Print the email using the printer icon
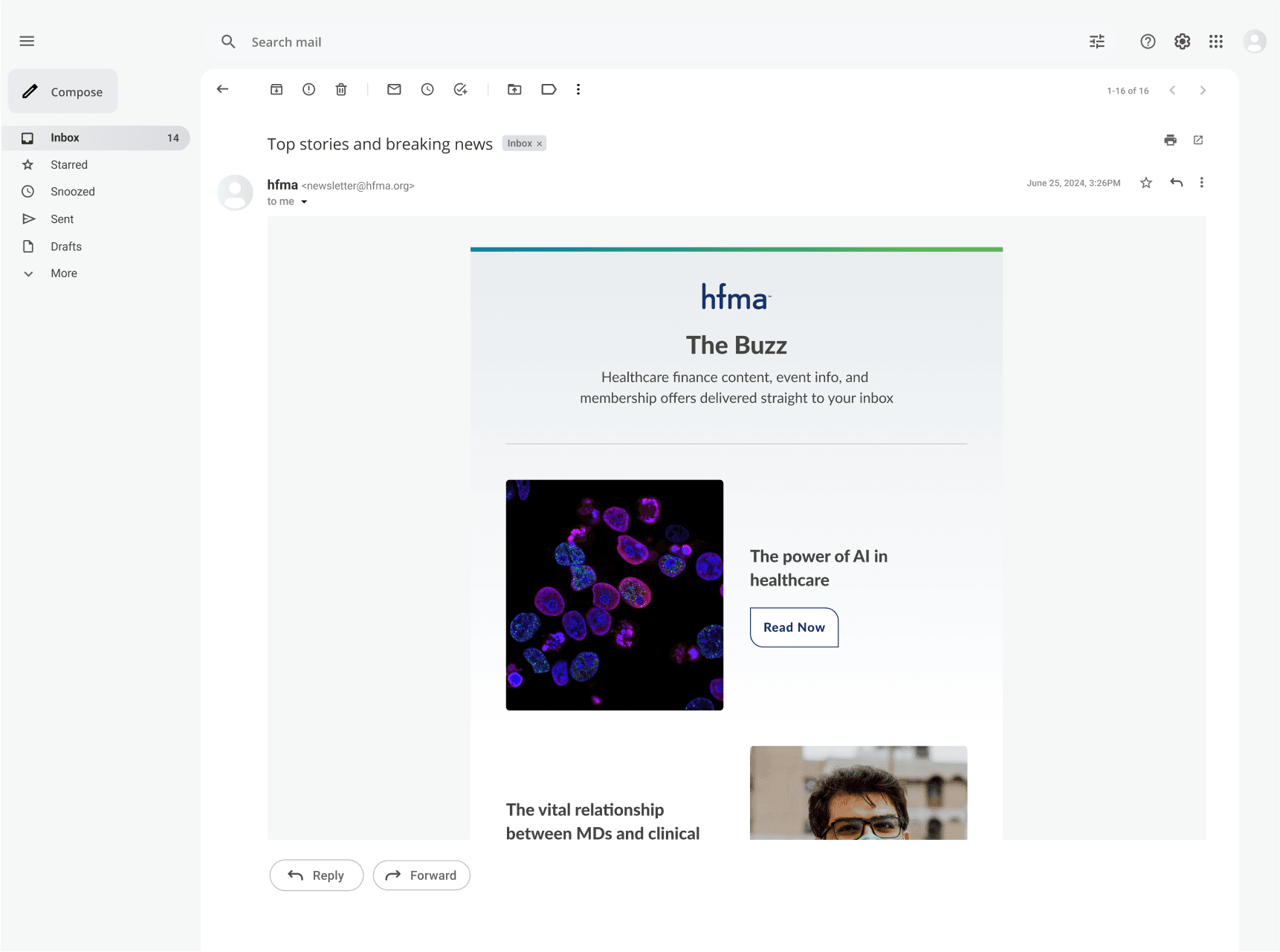Screen dimensions: 1280x952 click(1171, 140)
